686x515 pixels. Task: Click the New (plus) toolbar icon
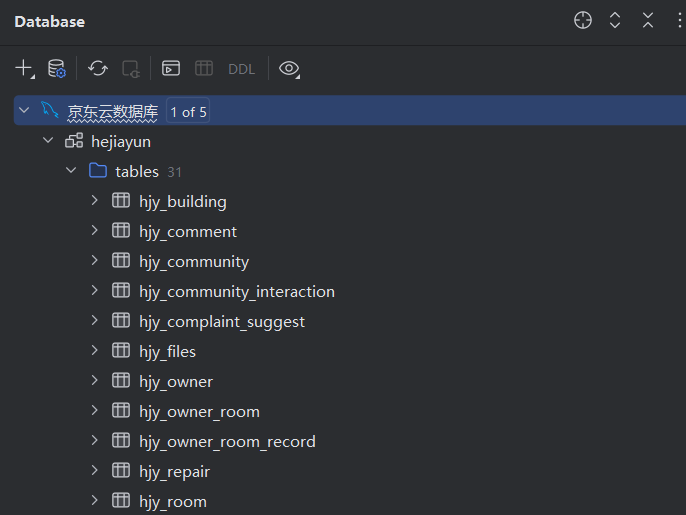24,69
